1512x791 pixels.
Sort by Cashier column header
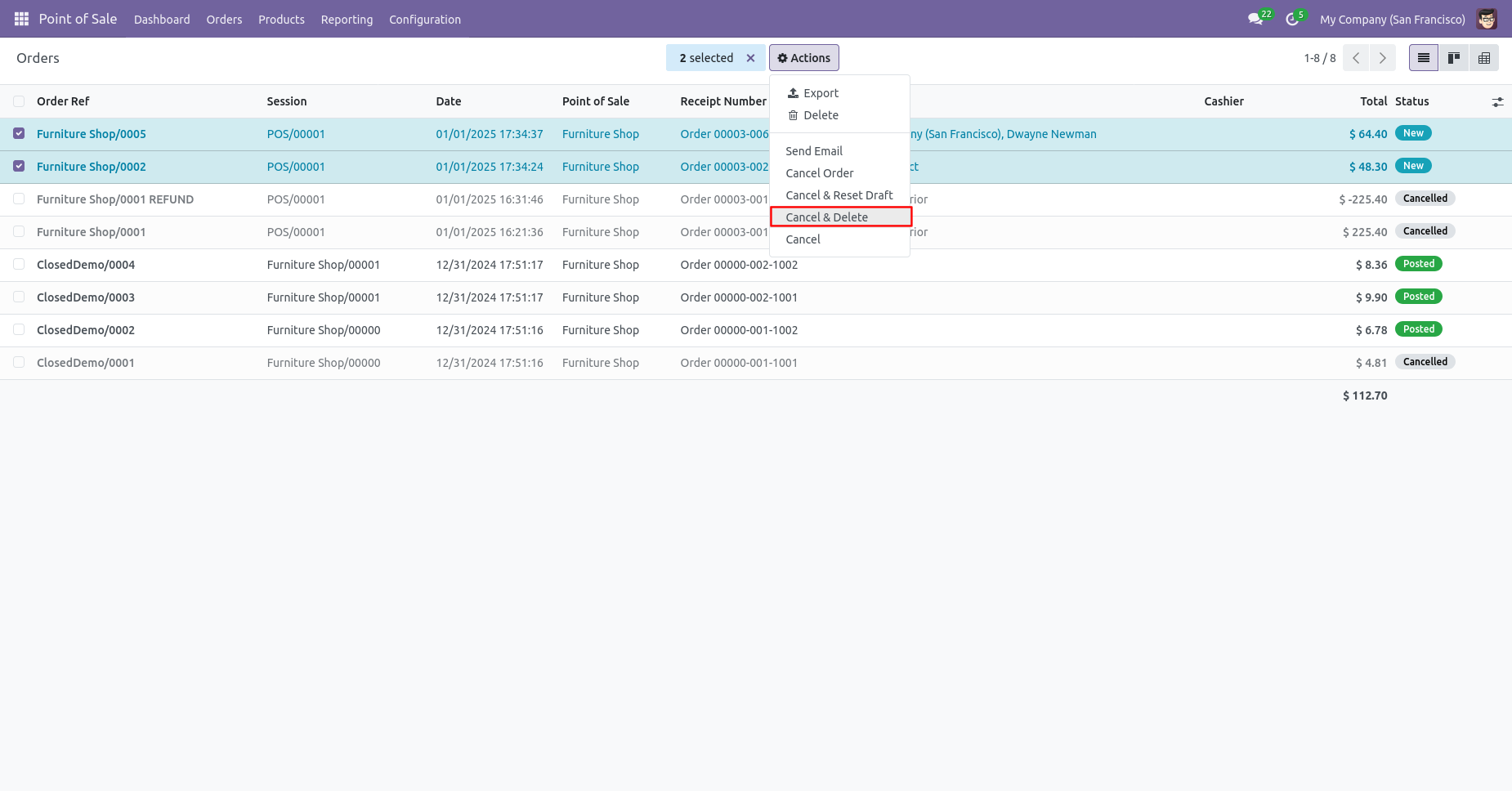pos(1224,101)
